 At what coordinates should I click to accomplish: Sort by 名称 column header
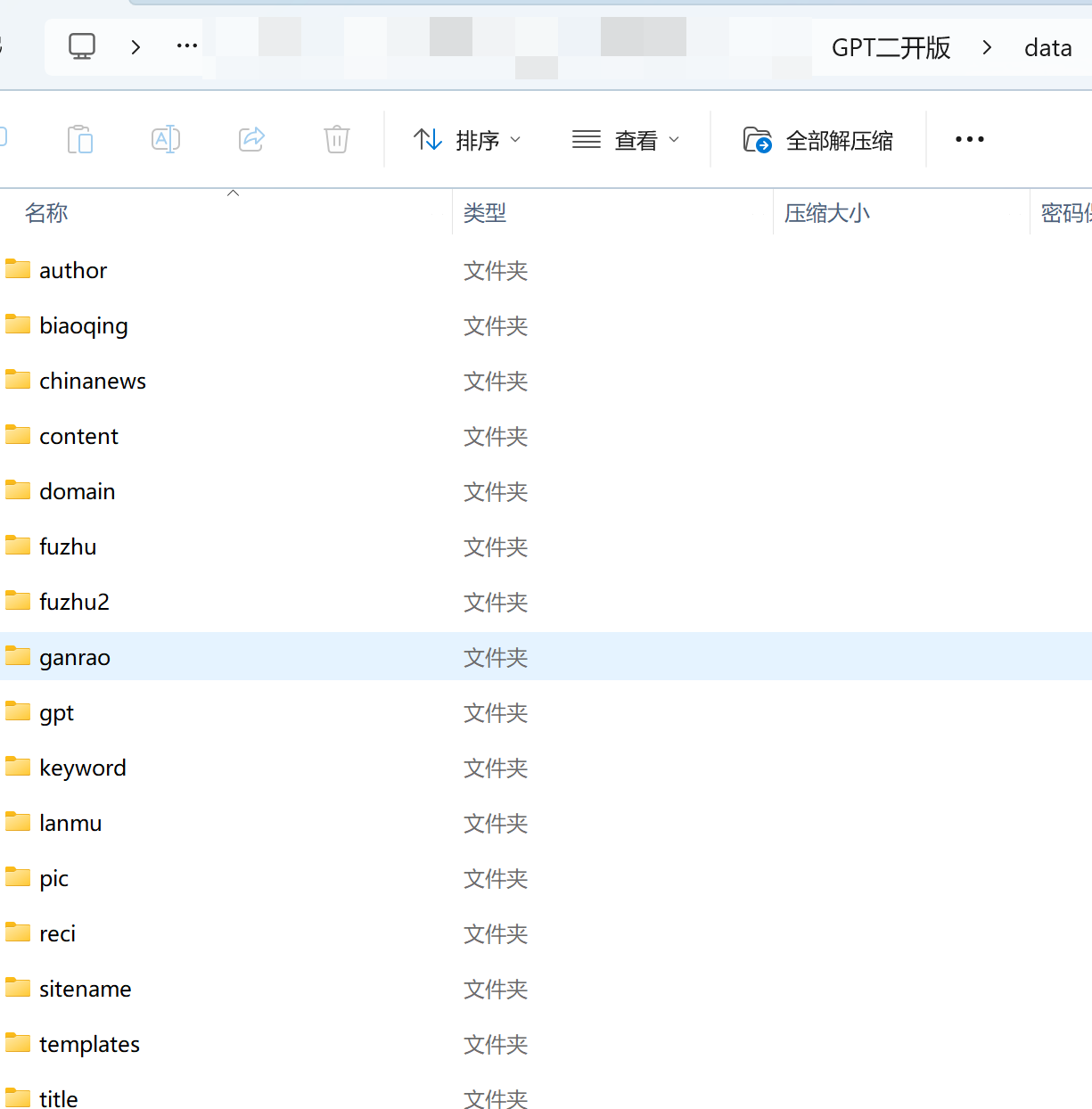click(46, 213)
